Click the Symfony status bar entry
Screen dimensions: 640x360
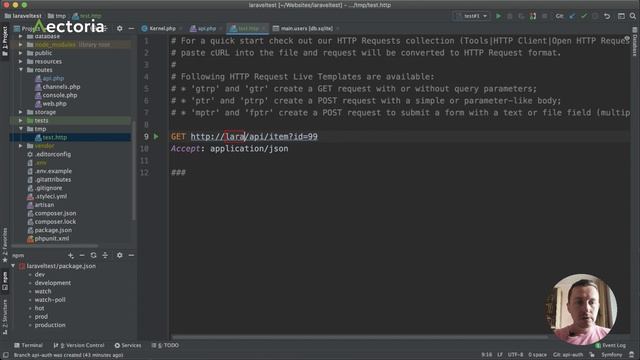pyautogui.click(x=611, y=355)
